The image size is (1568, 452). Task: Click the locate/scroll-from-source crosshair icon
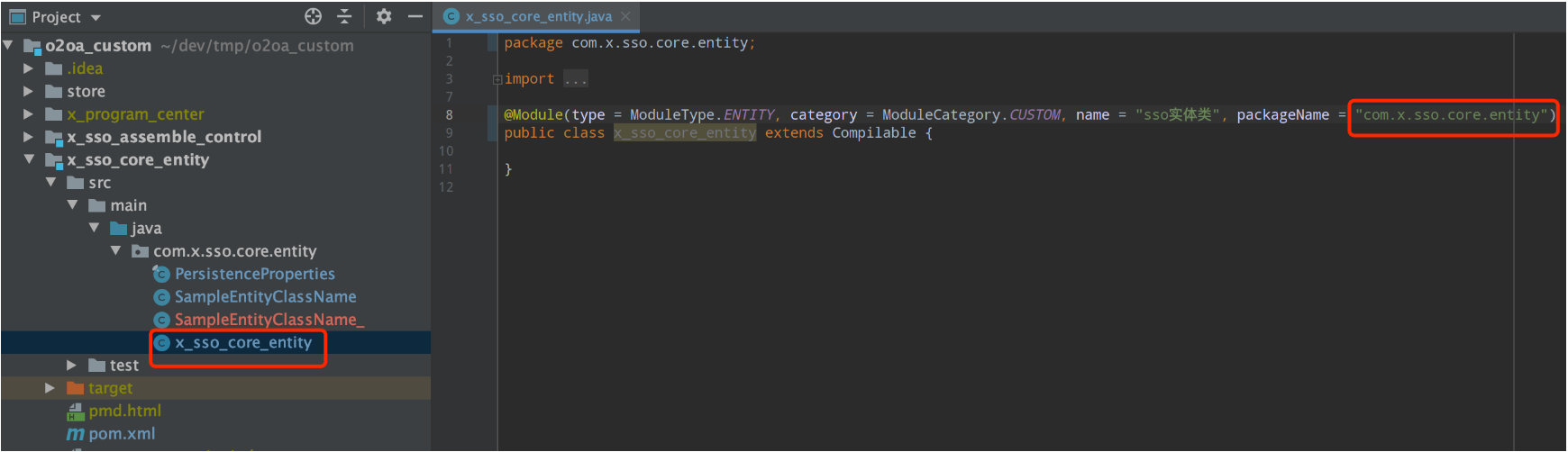(313, 16)
